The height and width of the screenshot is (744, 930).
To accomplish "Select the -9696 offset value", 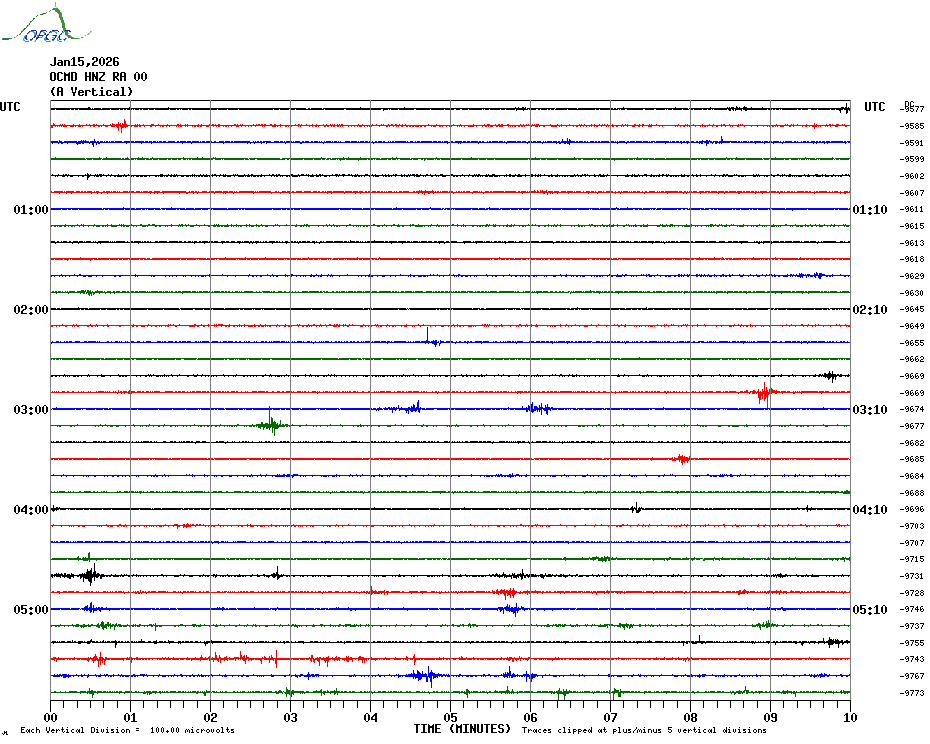I will pyautogui.click(x=912, y=509).
